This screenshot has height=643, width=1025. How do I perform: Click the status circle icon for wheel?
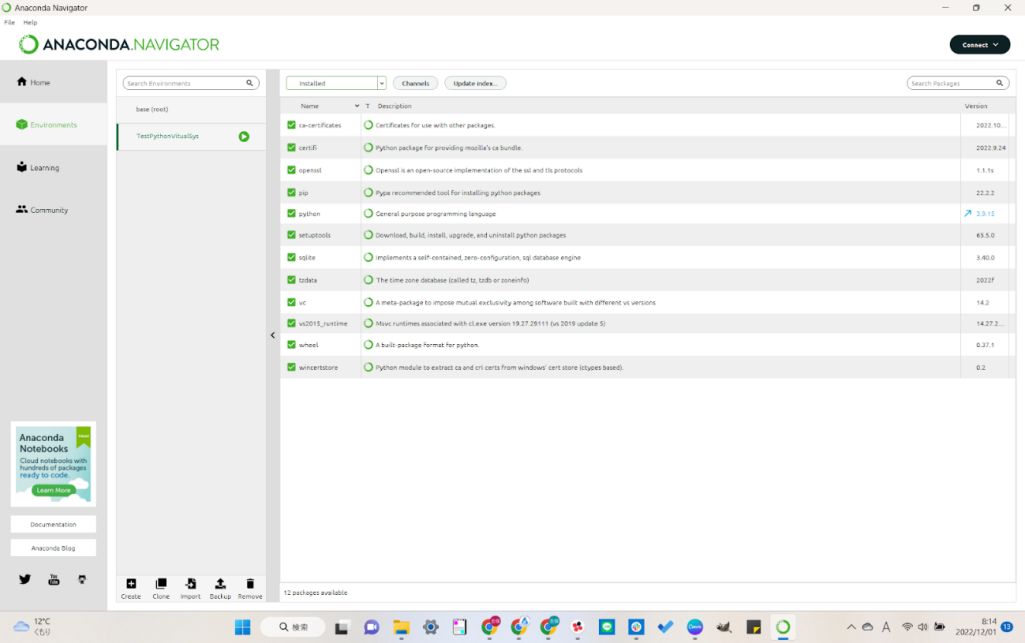click(x=369, y=345)
